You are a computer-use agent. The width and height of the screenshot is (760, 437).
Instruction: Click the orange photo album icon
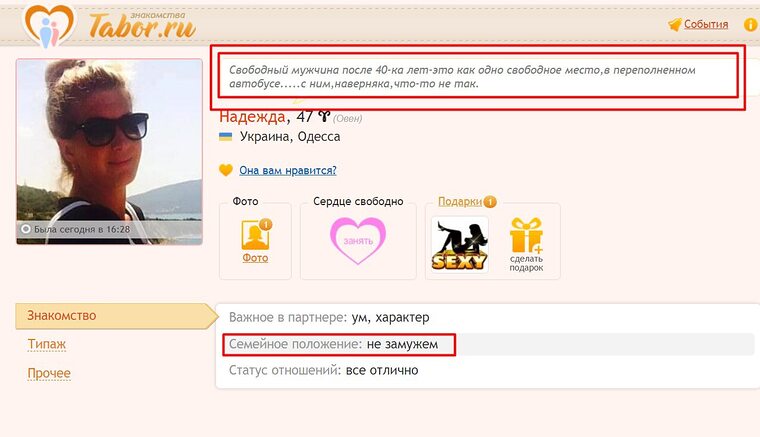256,234
